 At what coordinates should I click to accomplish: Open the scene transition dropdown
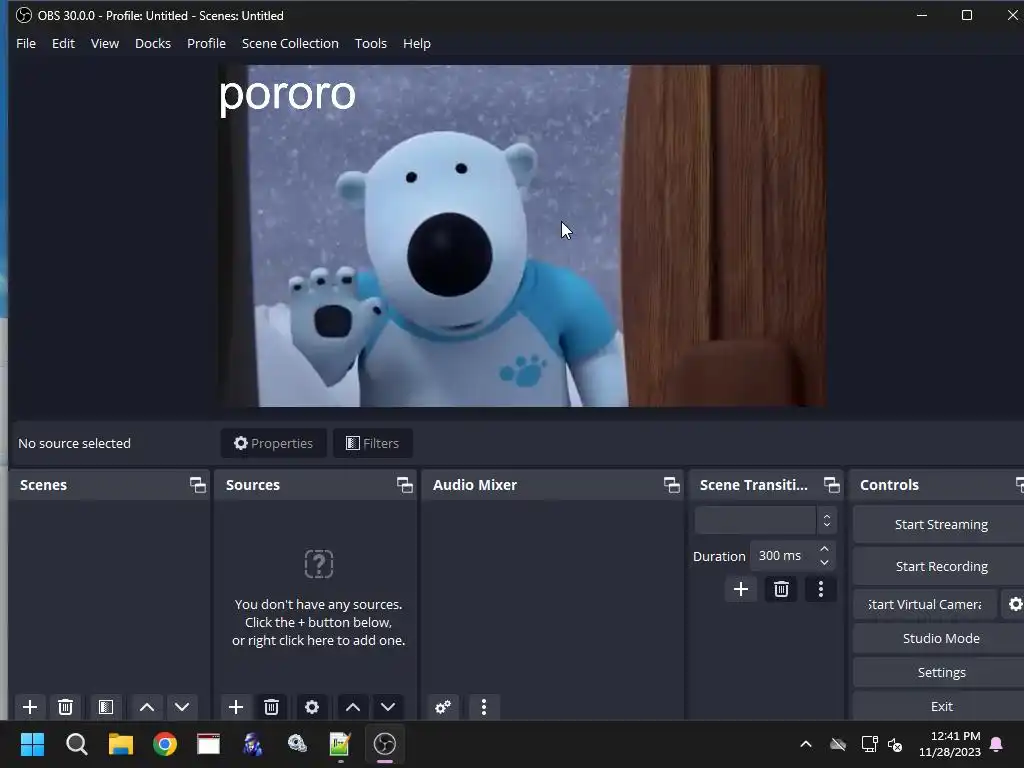click(765, 520)
